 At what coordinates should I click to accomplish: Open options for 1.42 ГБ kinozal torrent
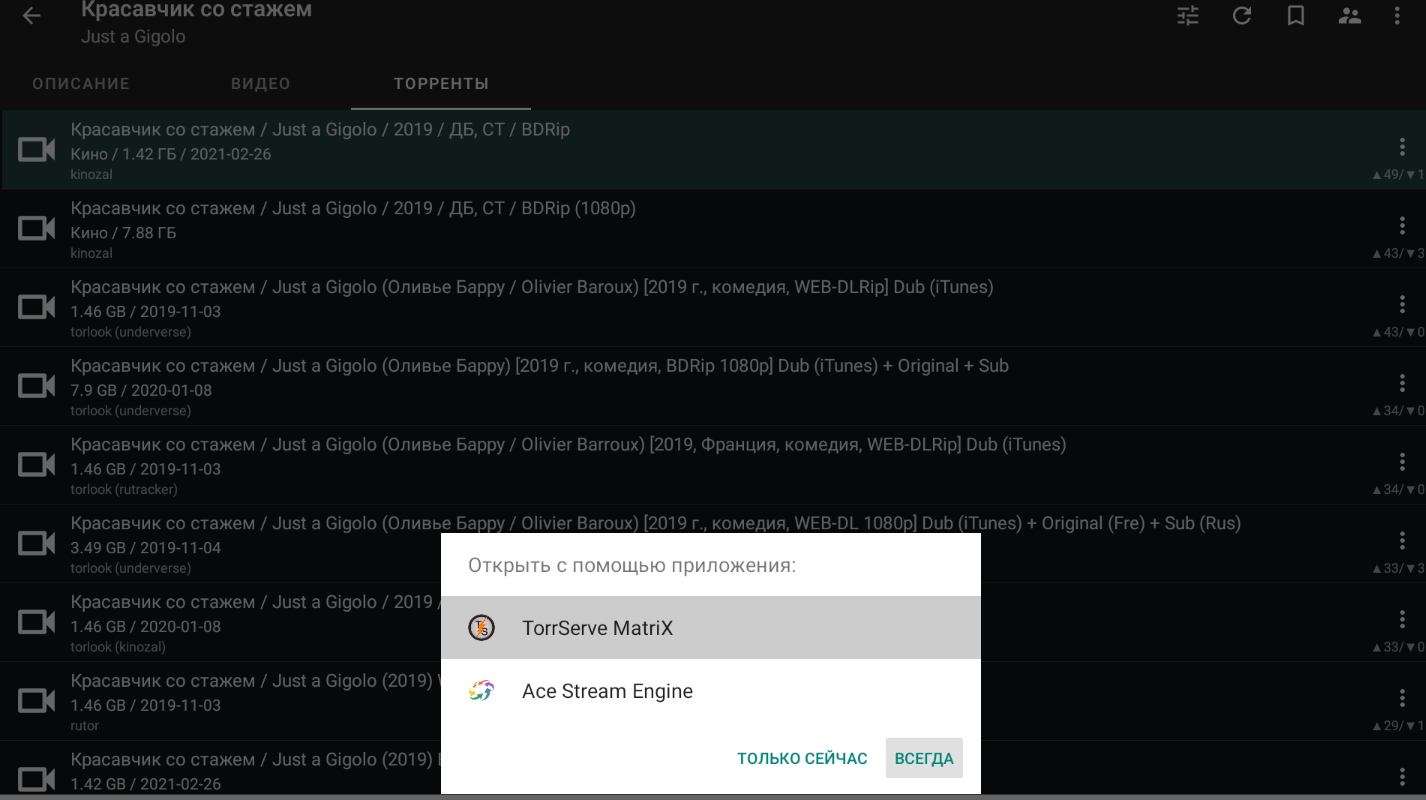1402,148
